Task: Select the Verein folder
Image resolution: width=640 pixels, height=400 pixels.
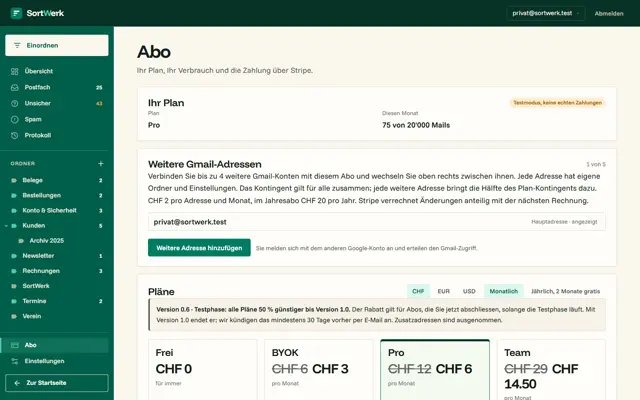Action: pyautogui.click(x=57, y=316)
